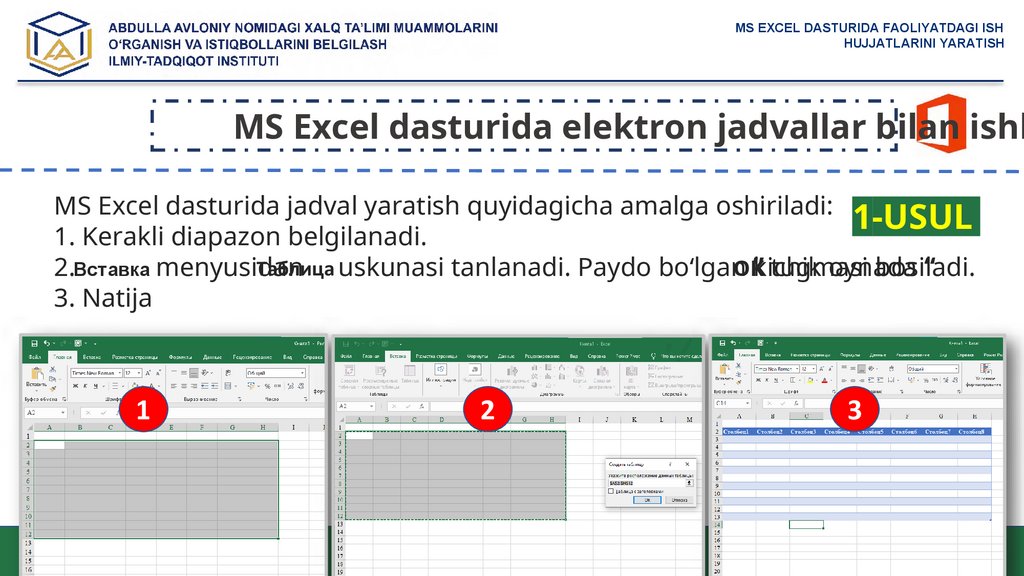Open the A2 name box dropdown in the first screenshot

point(63,413)
